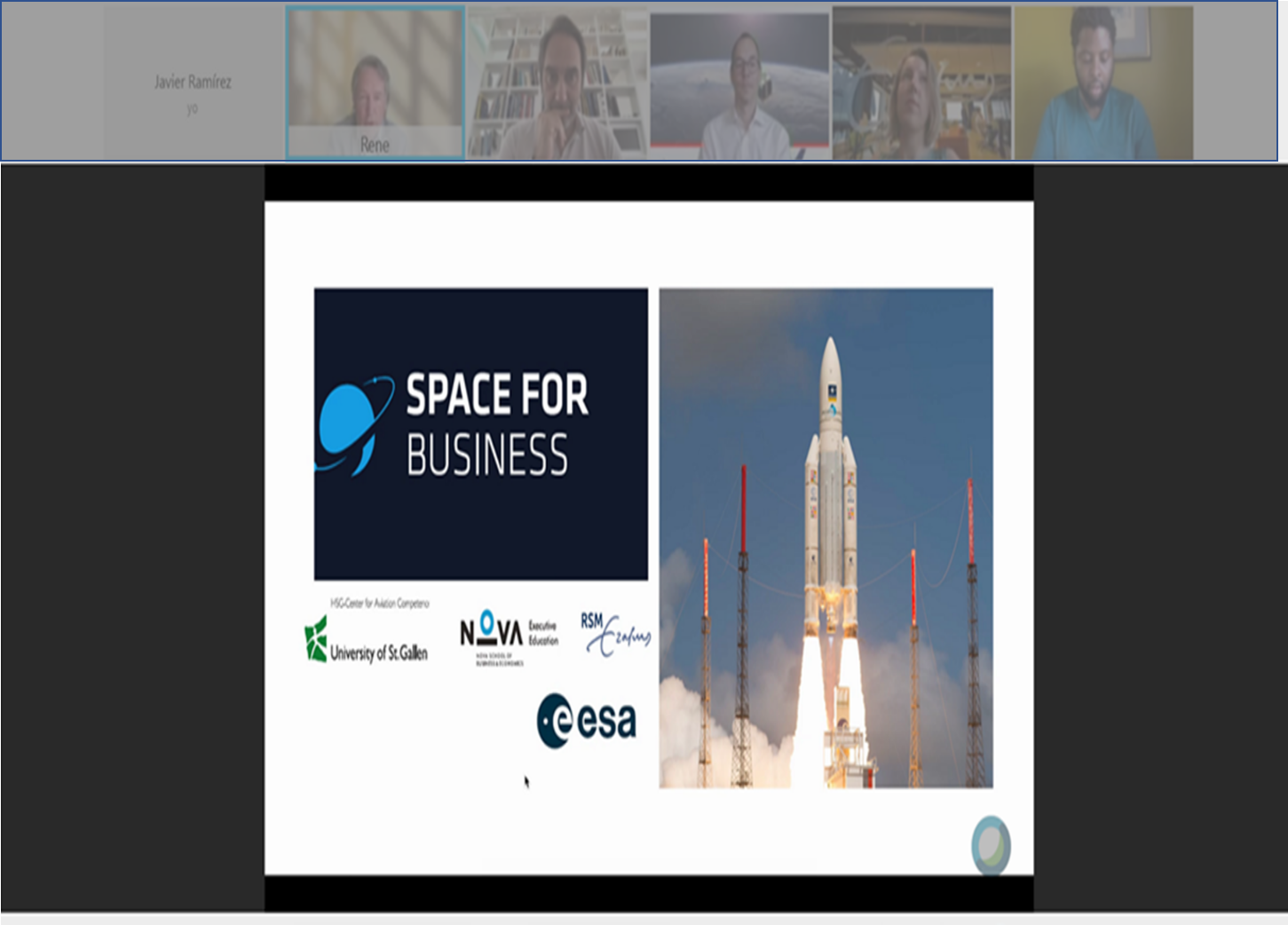Click the 'Rene' name label
This screenshot has height=925, width=1288.
375,145
